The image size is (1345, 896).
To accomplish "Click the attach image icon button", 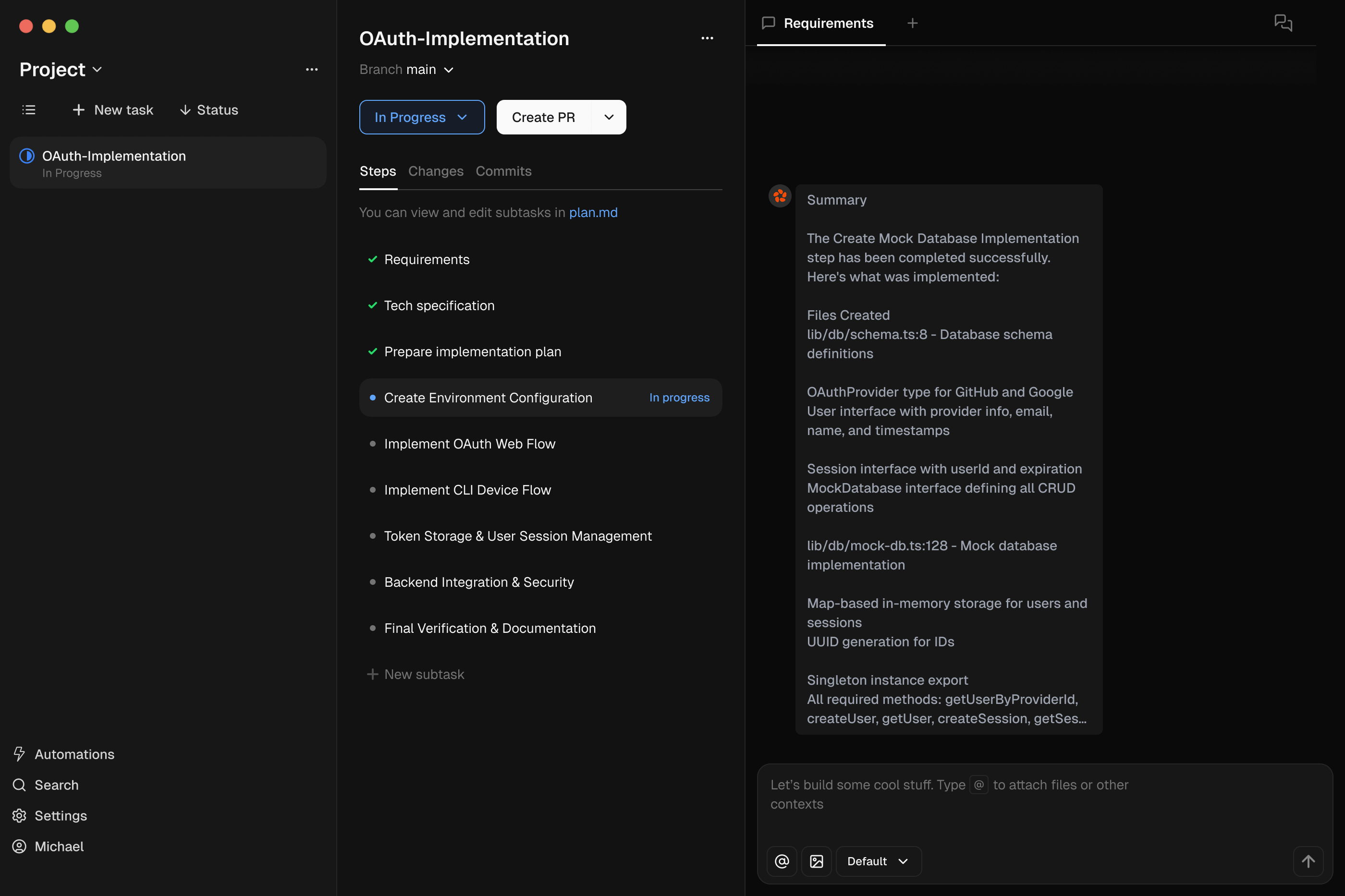I will [x=816, y=861].
